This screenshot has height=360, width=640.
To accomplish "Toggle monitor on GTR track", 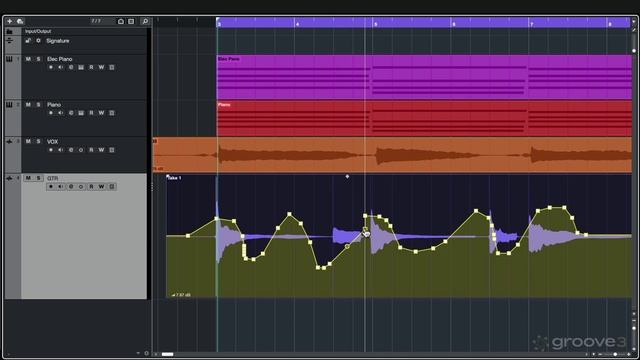I will point(61,187).
